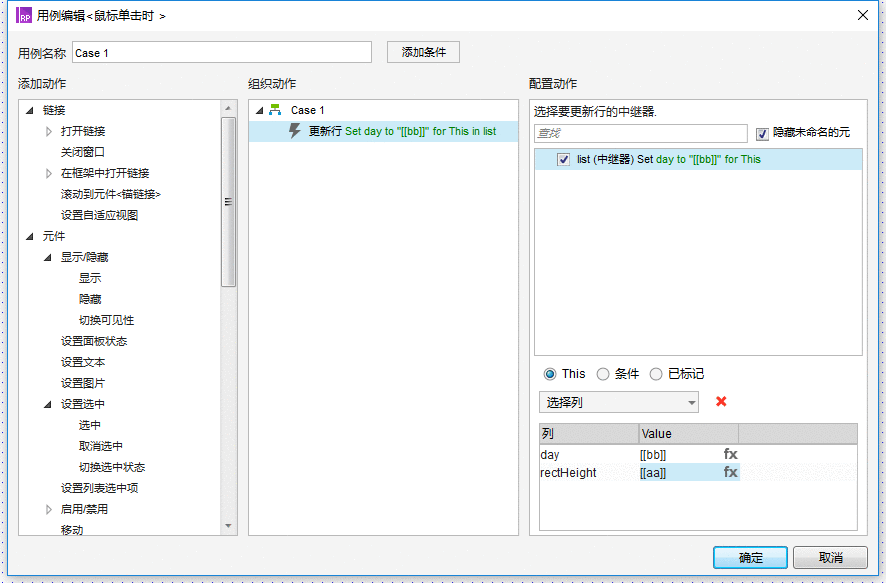Select 设置自适应视图 action
886x583 pixels.
click(x=99, y=215)
